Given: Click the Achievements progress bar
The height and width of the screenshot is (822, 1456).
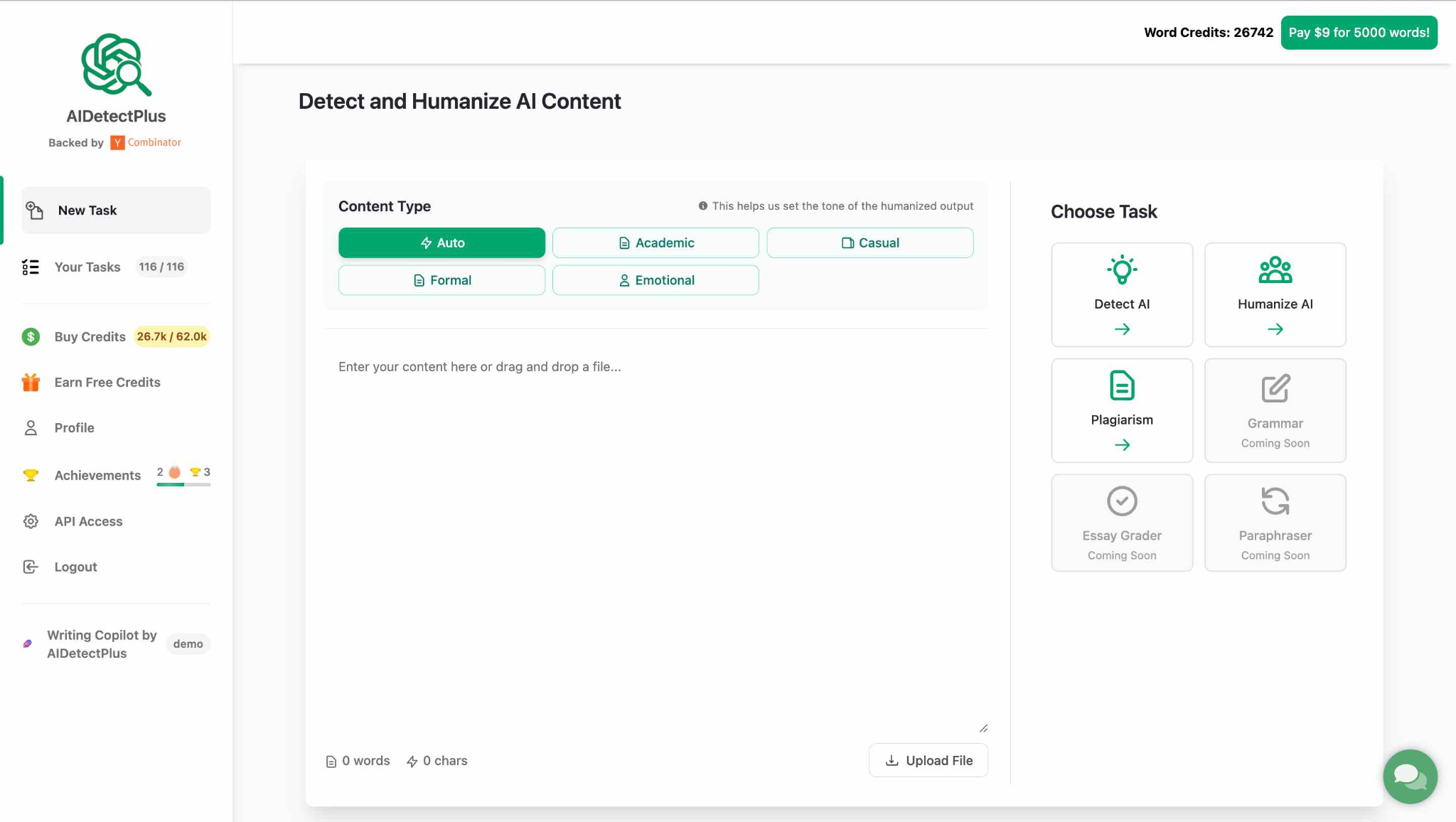Looking at the screenshot, I should (183, 485).
